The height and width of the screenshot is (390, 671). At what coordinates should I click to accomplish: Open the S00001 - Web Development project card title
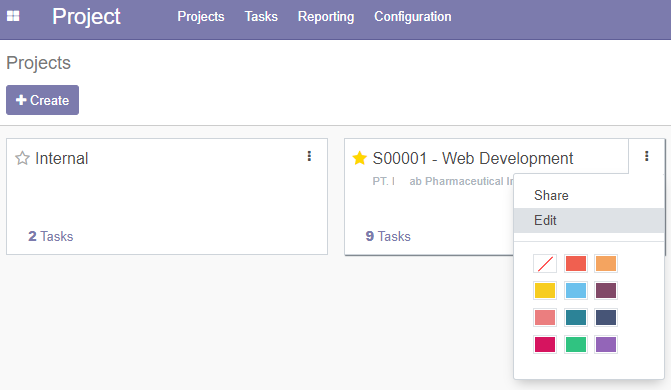[472, 158]
